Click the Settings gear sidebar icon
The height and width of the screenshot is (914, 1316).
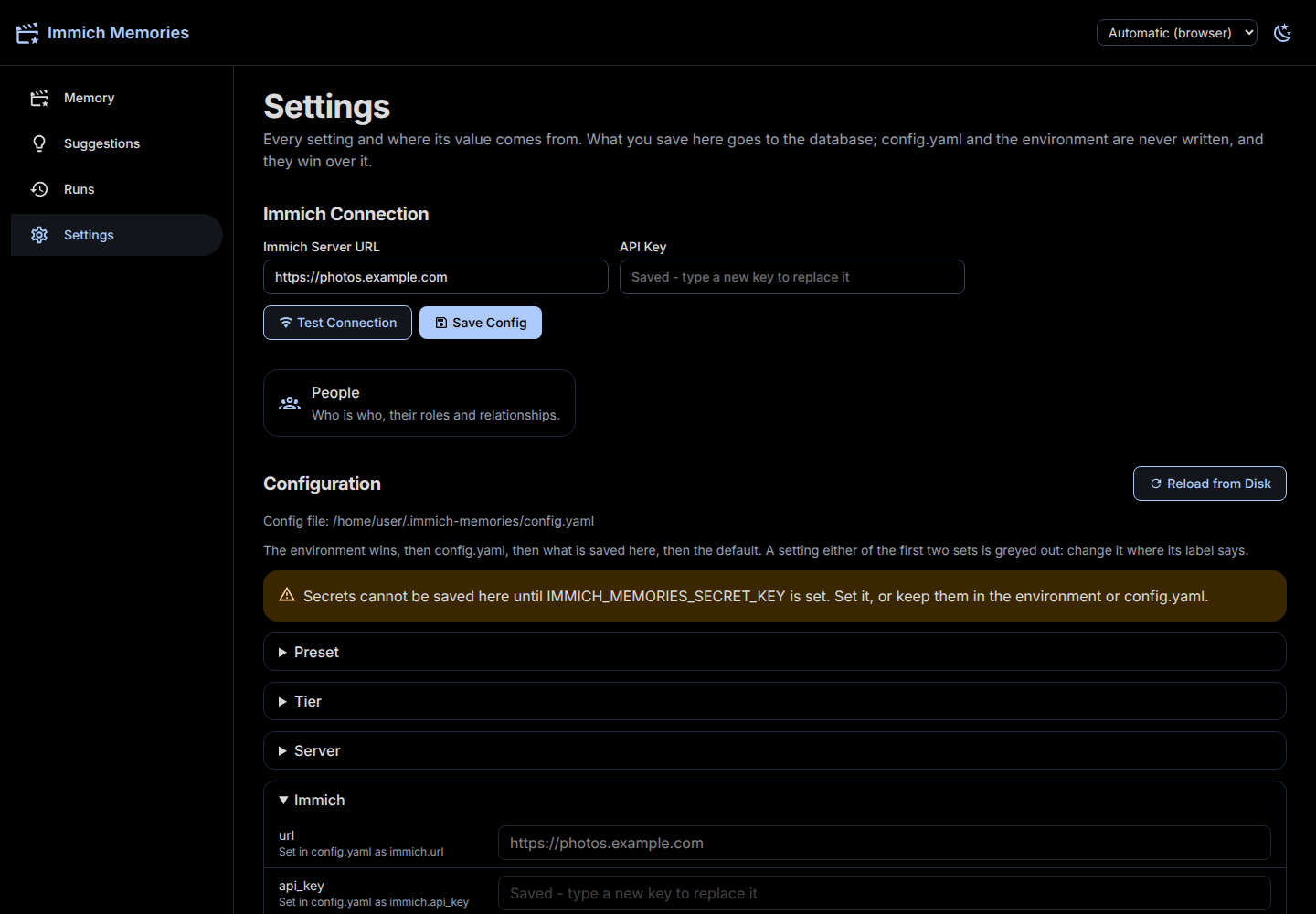pyautogui.click(x=39, y=235)
